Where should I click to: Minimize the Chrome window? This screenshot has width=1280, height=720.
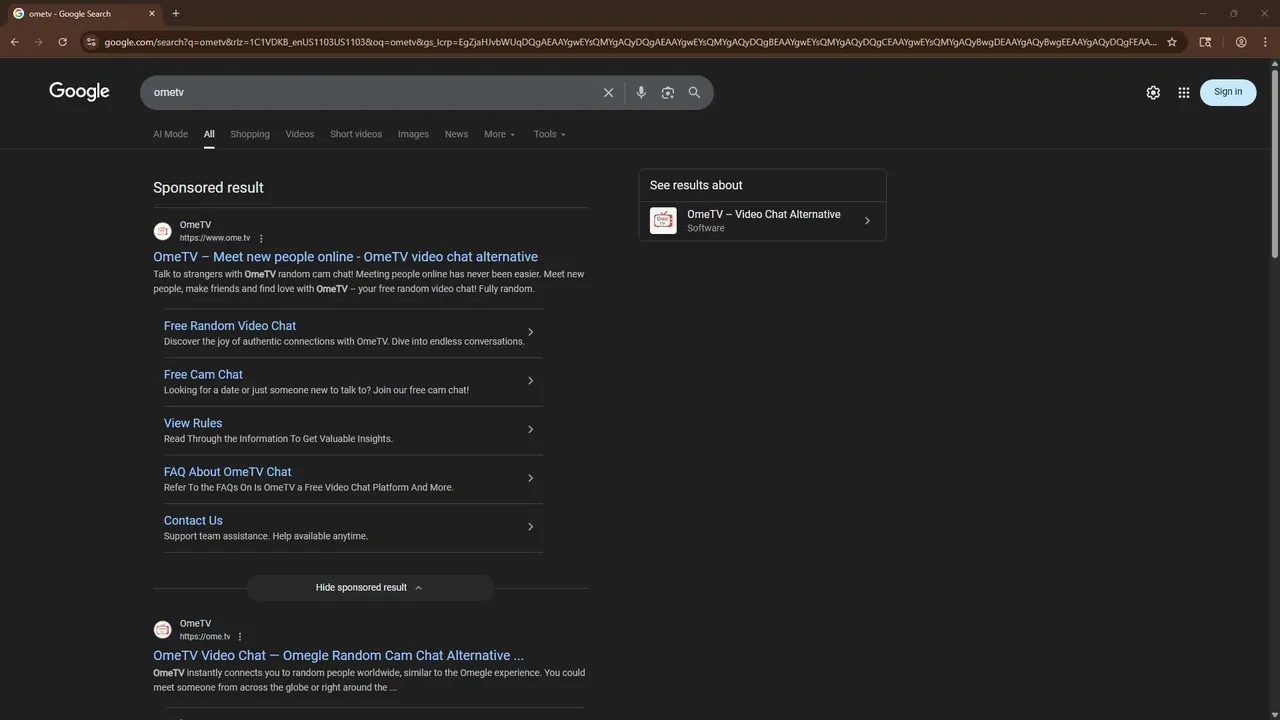(1203, 13)
